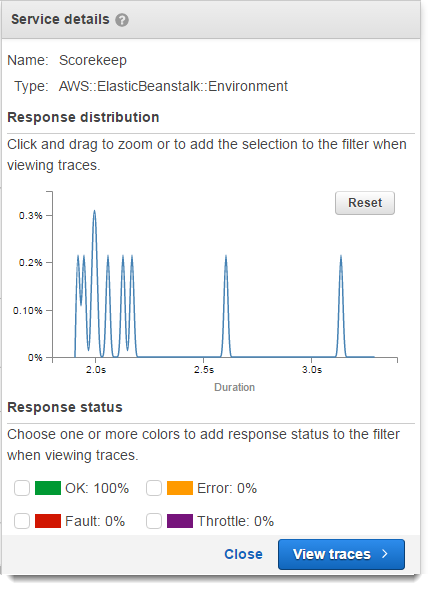Select the red Fault color swatch
Screen dimensions: 429x590
coord(48,521)
